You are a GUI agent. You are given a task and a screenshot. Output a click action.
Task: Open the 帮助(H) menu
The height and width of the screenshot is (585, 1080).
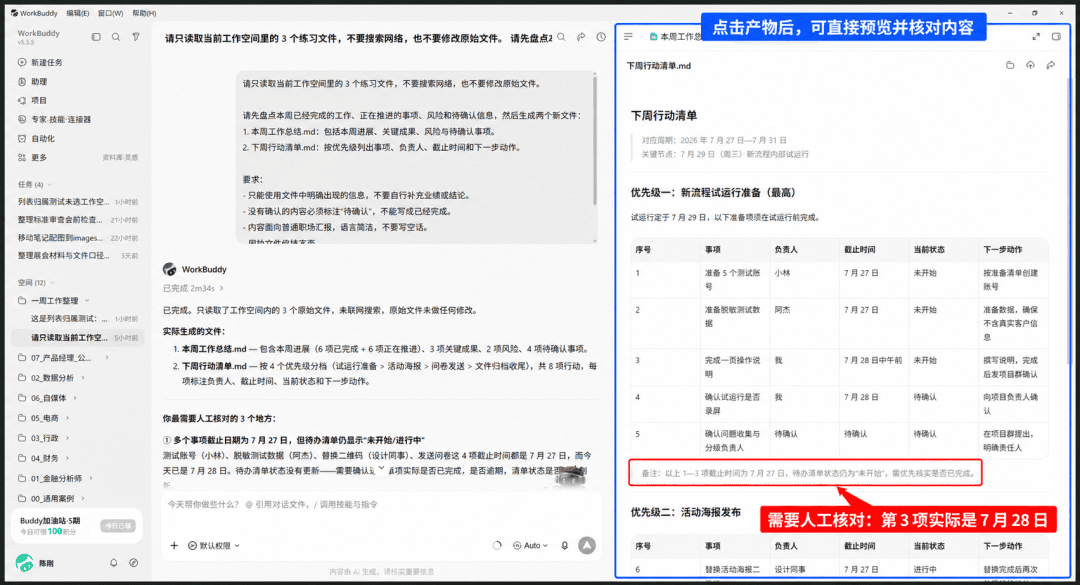pos(144,13)
